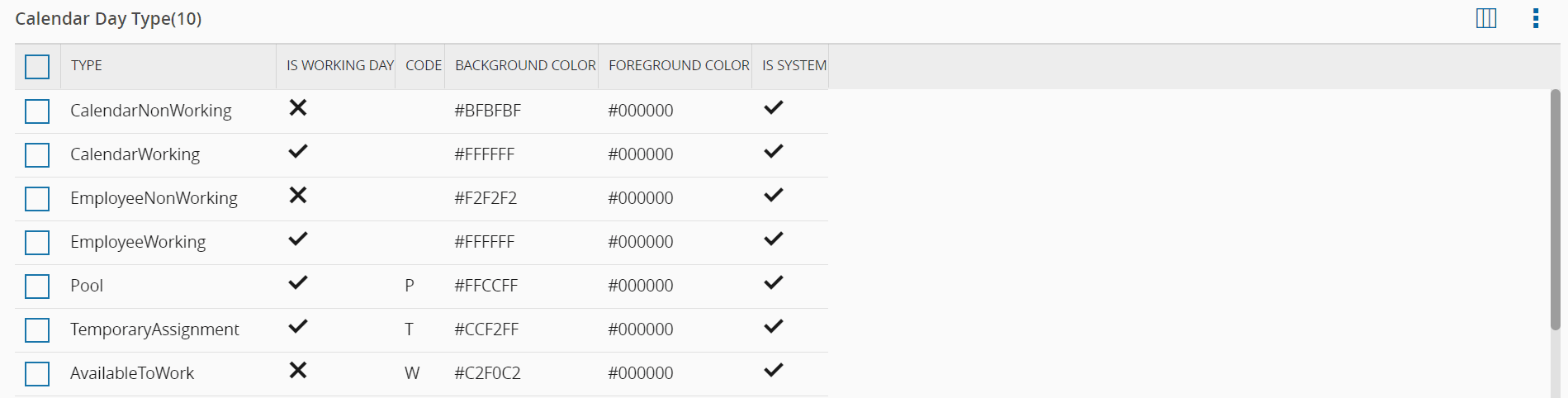Click Is System checkmark for Pool row
1568x398 pixels.
coord(773,283)
